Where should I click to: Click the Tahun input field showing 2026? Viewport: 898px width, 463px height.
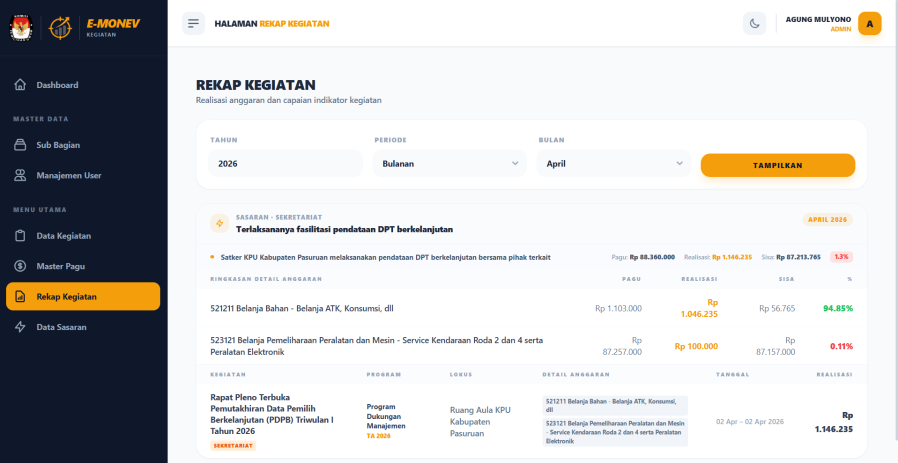[285, 163]
